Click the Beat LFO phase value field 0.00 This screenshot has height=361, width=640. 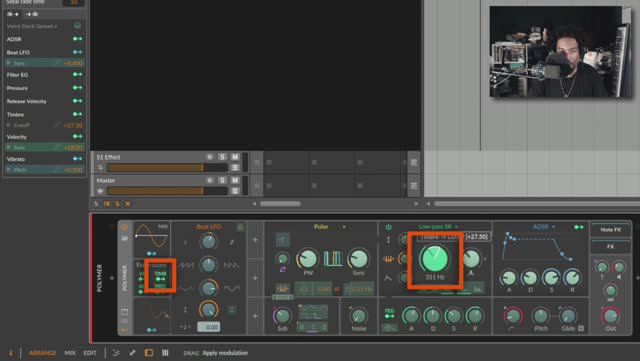point(209,327)
